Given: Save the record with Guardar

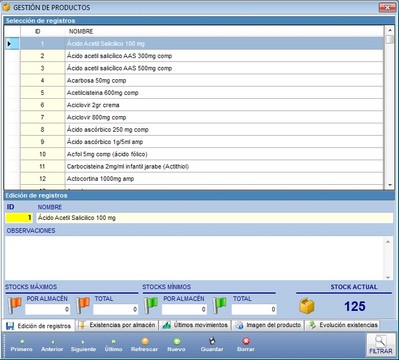Looking at the screenshot, I should [212, 346].
